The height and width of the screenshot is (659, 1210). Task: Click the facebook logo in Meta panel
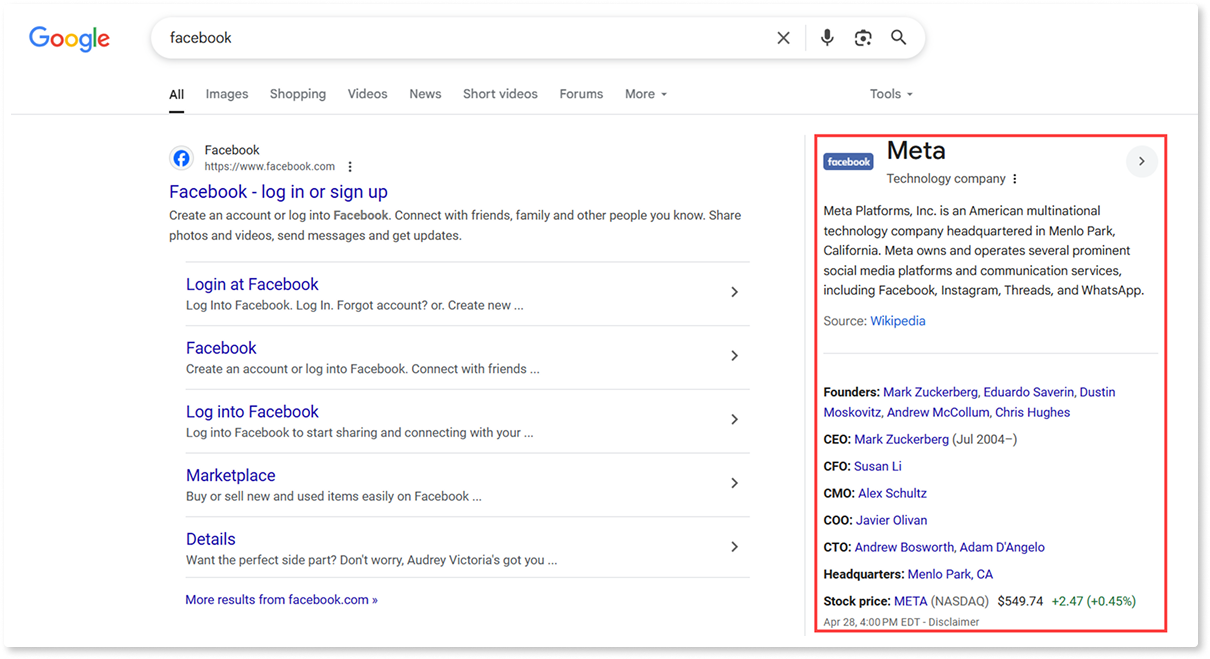(x=849, y=162)
